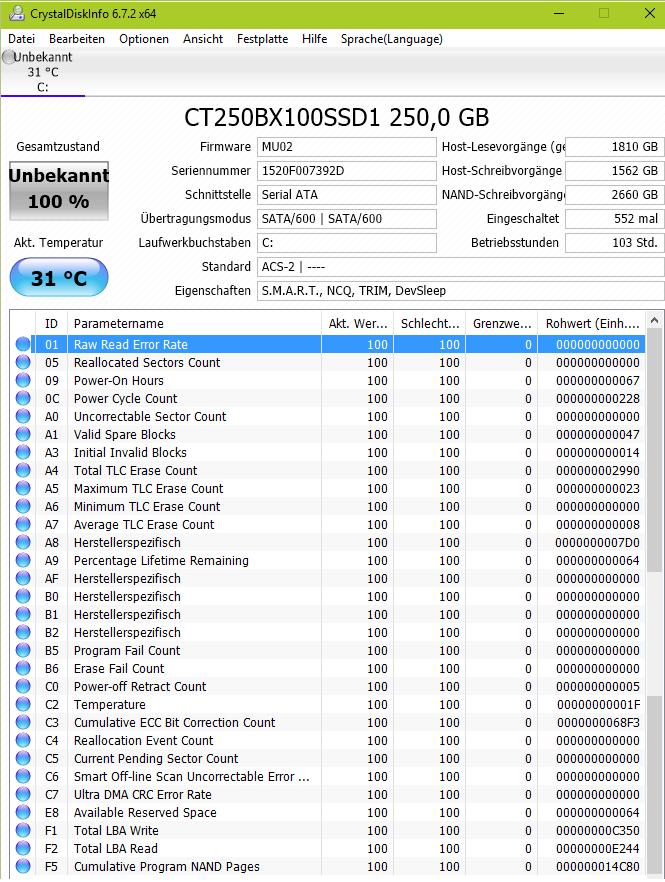Open the Sprache(Language) menu

(392, 39)
